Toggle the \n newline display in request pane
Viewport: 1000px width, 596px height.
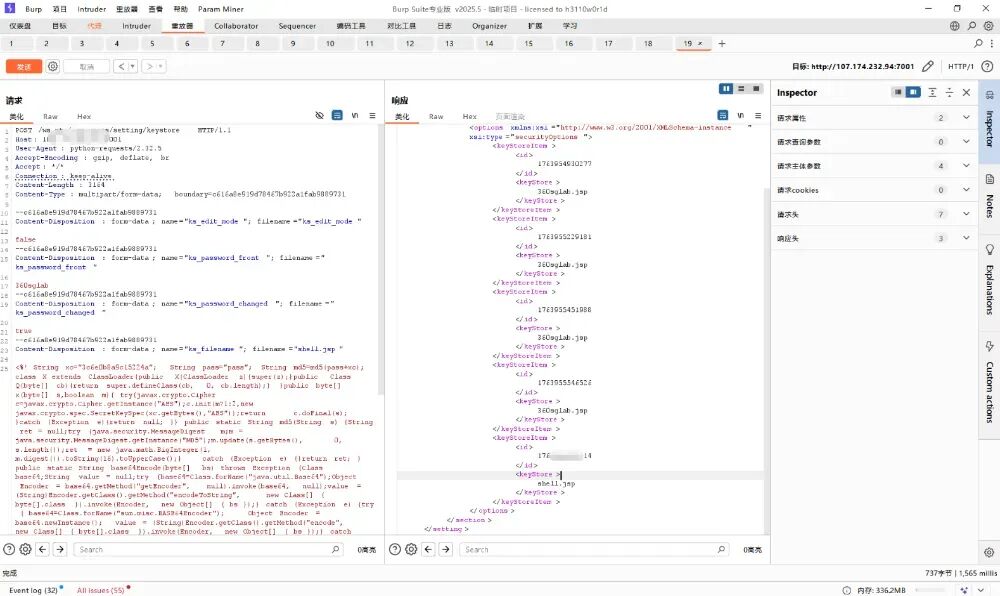(355, 115)
